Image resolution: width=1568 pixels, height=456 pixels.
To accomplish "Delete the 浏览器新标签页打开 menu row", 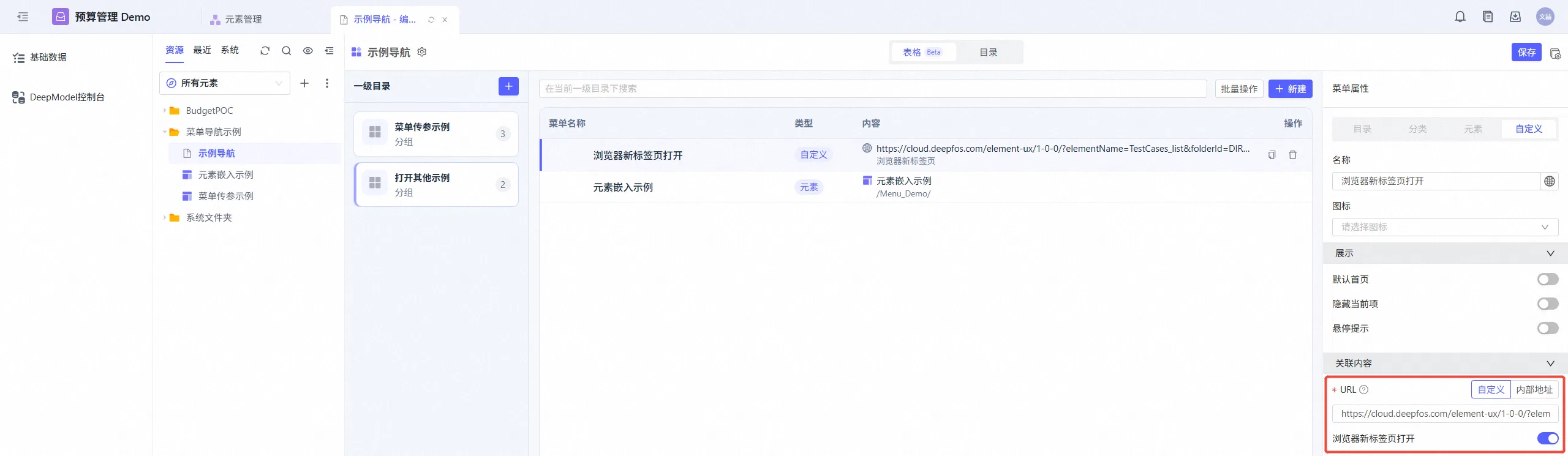I will click(1293, 155).
